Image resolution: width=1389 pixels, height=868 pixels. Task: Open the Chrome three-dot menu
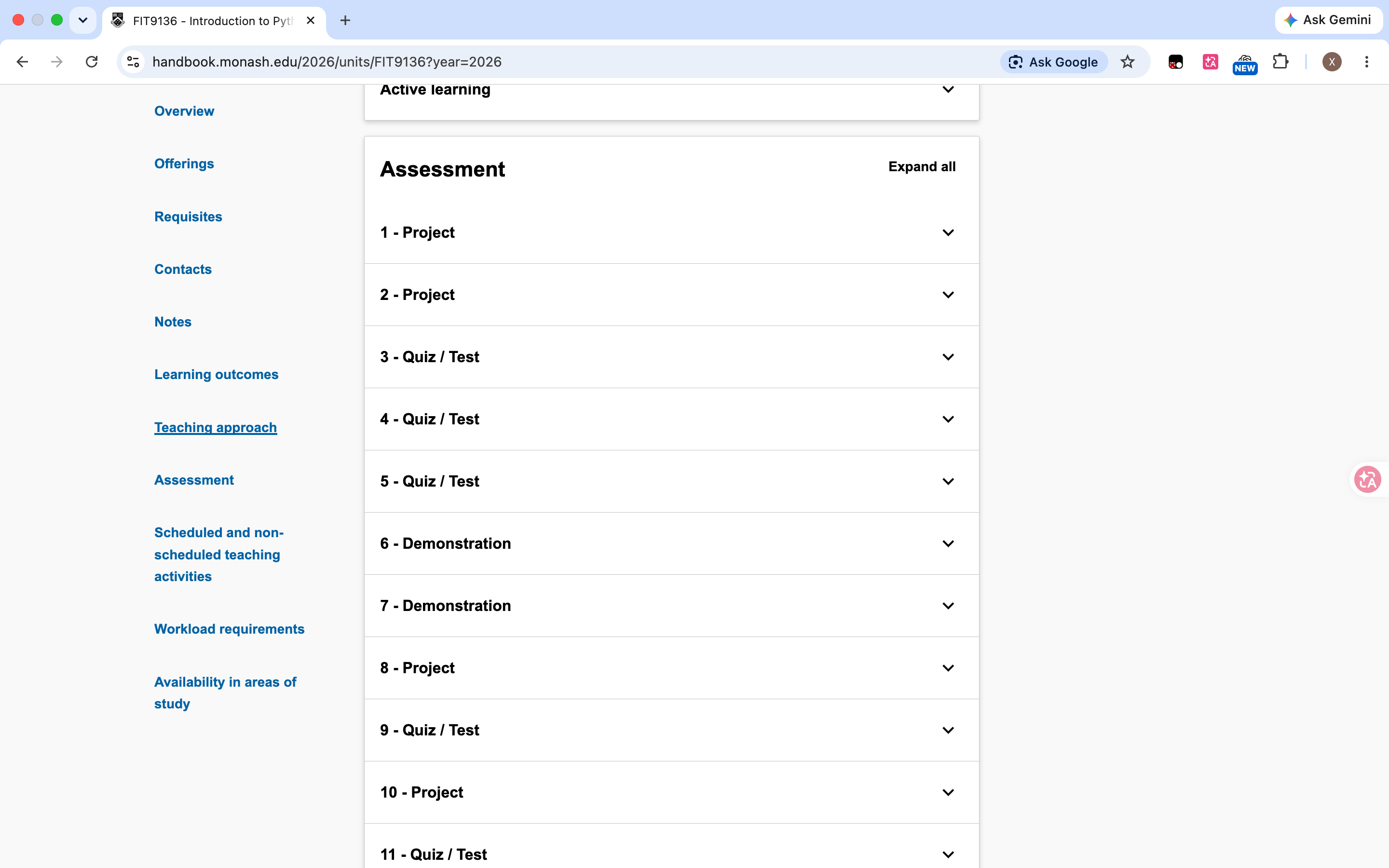pyautogui.click(x=1367, y=62)
